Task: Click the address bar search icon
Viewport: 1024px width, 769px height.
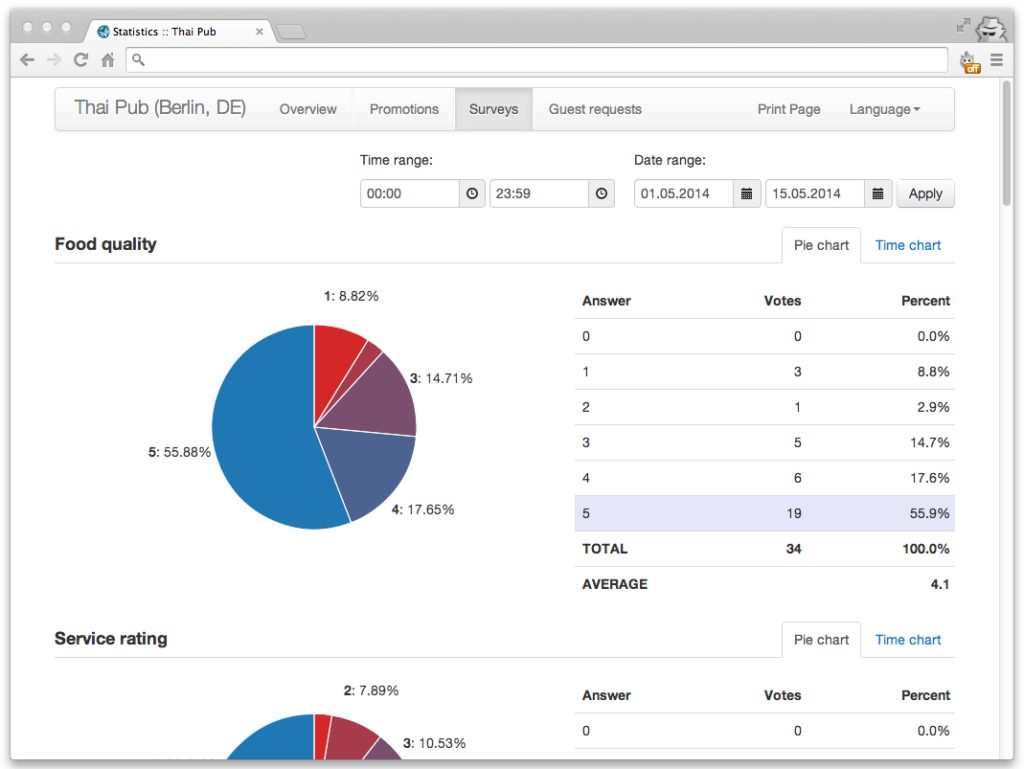Action: pos(138,60)
